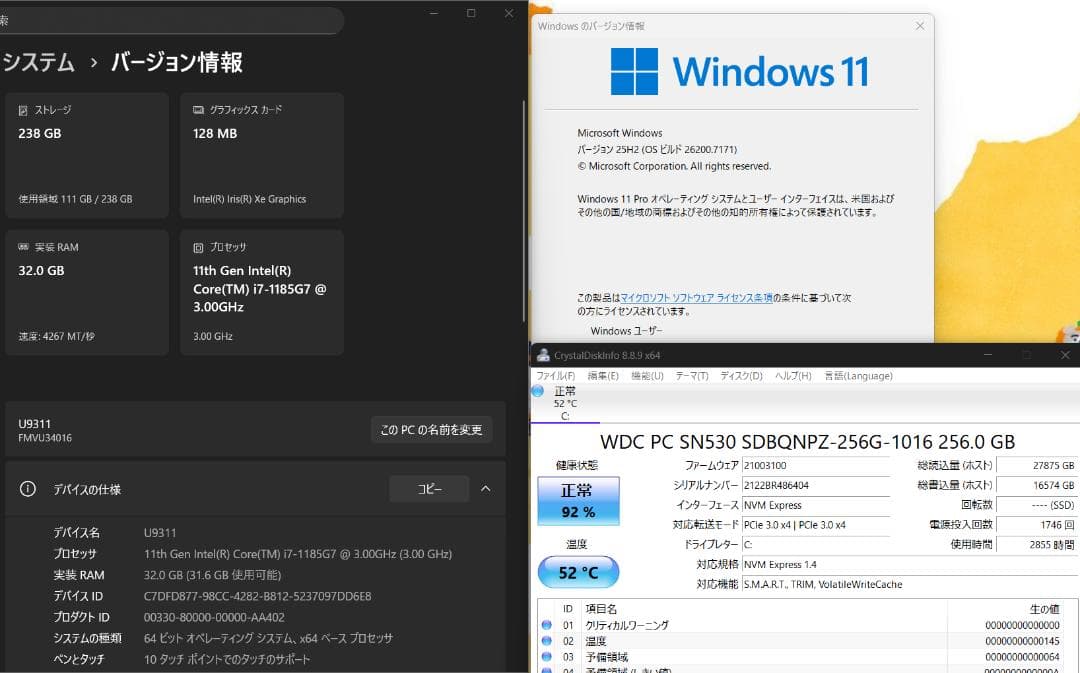Maximize the Settings window
This screenshot has width=1080, height=673.
pos(471,13)
